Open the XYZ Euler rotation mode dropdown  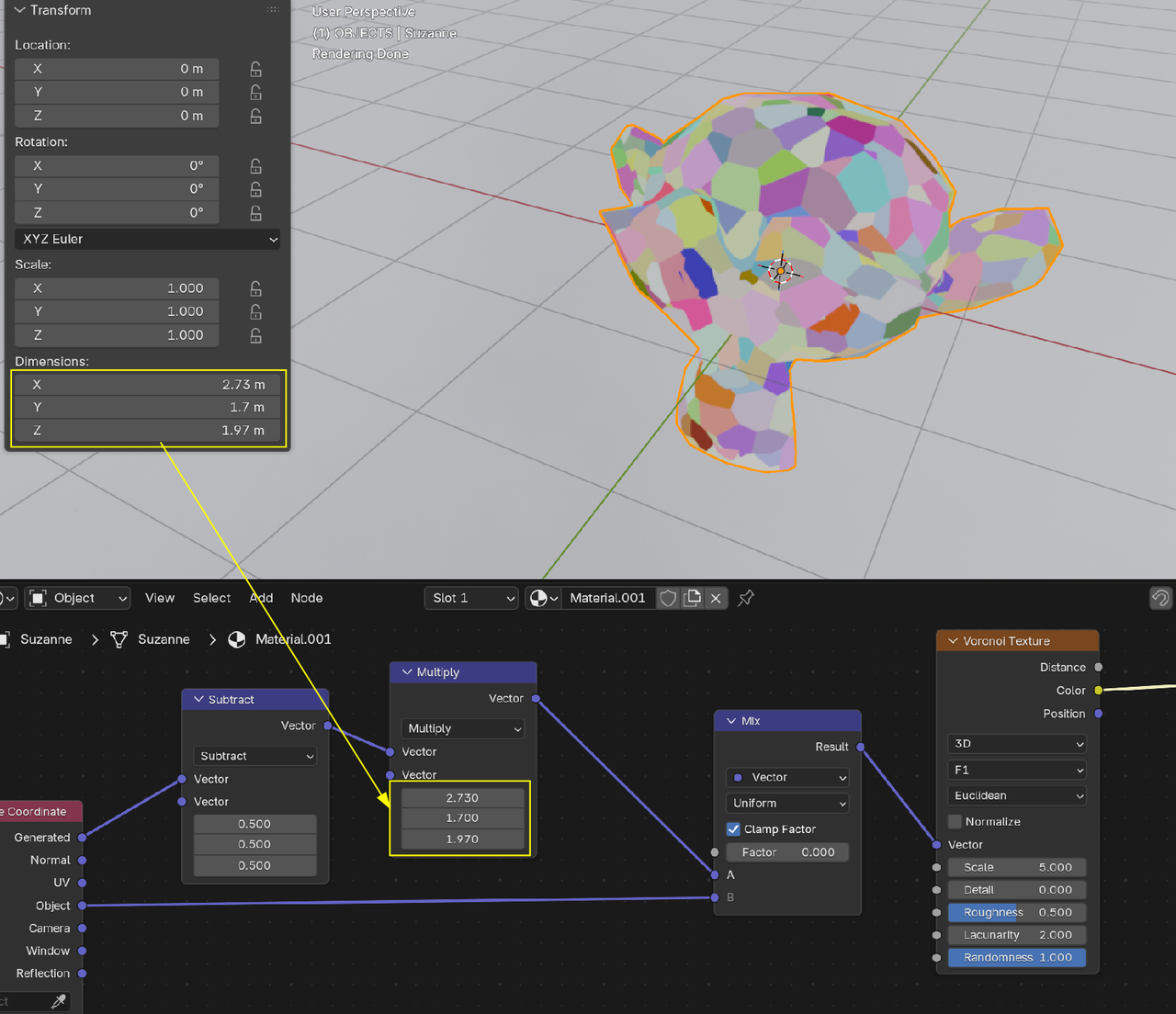point(147,239)
